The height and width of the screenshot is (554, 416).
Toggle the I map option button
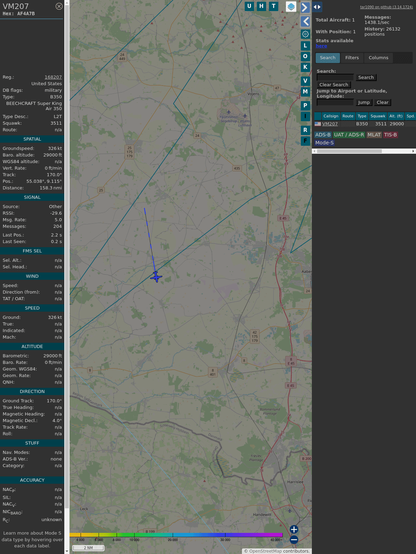305,116
